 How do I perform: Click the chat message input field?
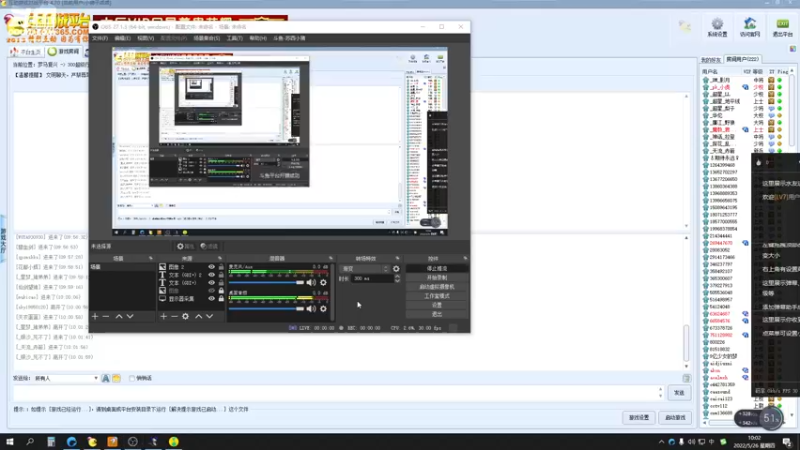point(336,393)
